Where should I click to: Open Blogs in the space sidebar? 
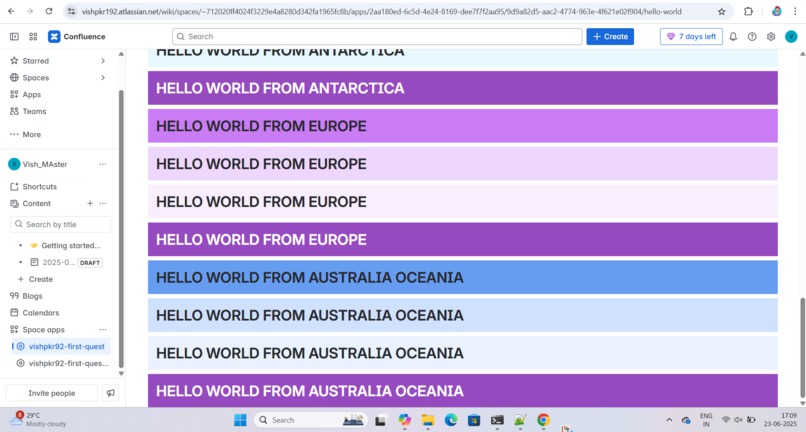32,296
